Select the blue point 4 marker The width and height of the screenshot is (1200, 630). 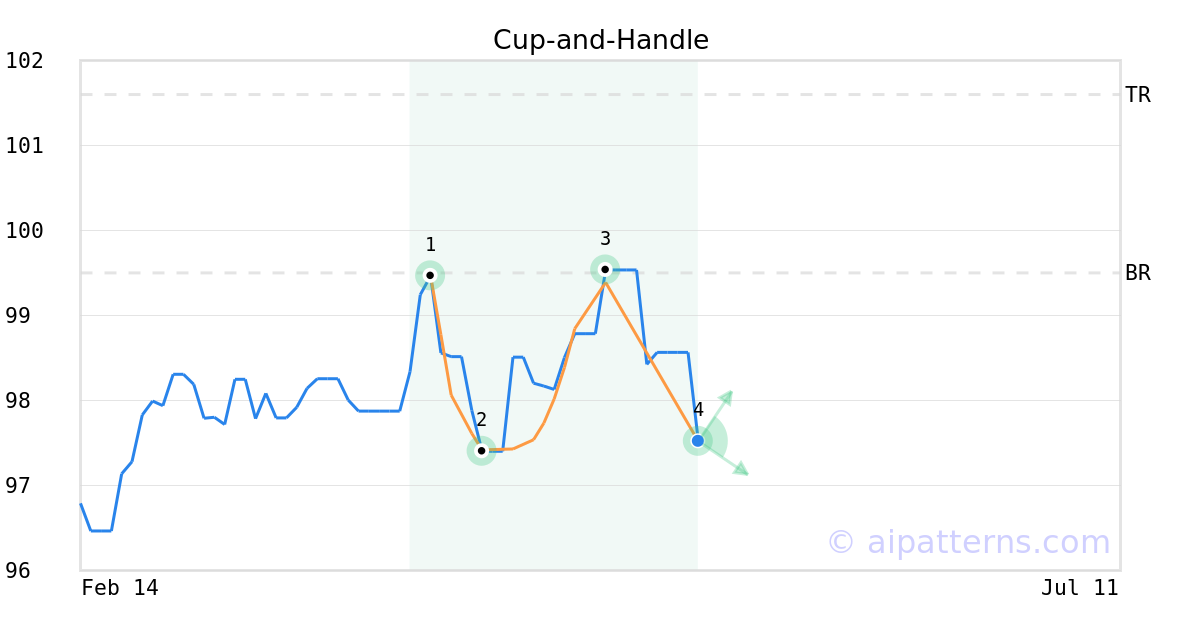click(x=698, y=441)
